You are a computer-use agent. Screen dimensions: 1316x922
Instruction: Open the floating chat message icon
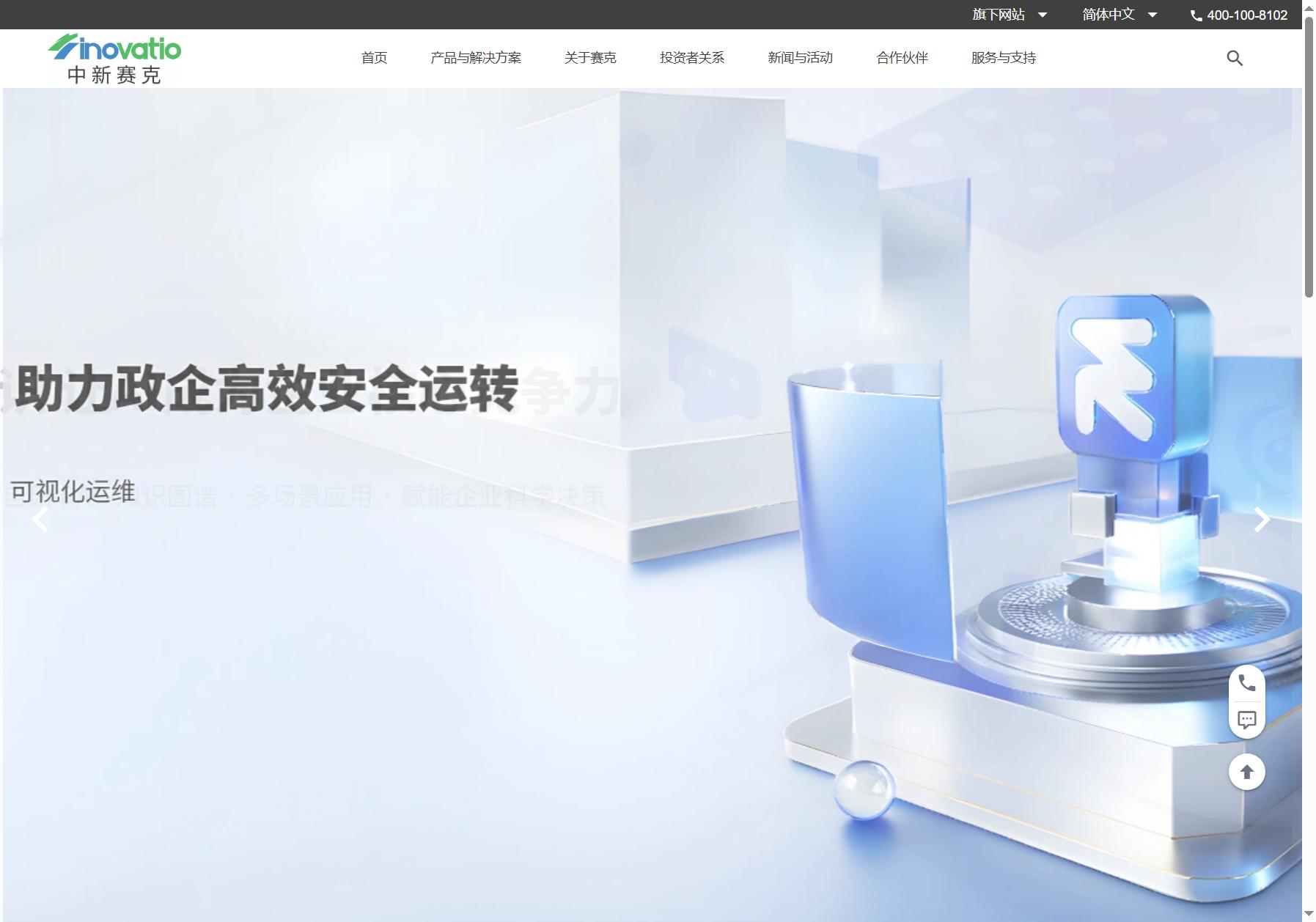1247,719
